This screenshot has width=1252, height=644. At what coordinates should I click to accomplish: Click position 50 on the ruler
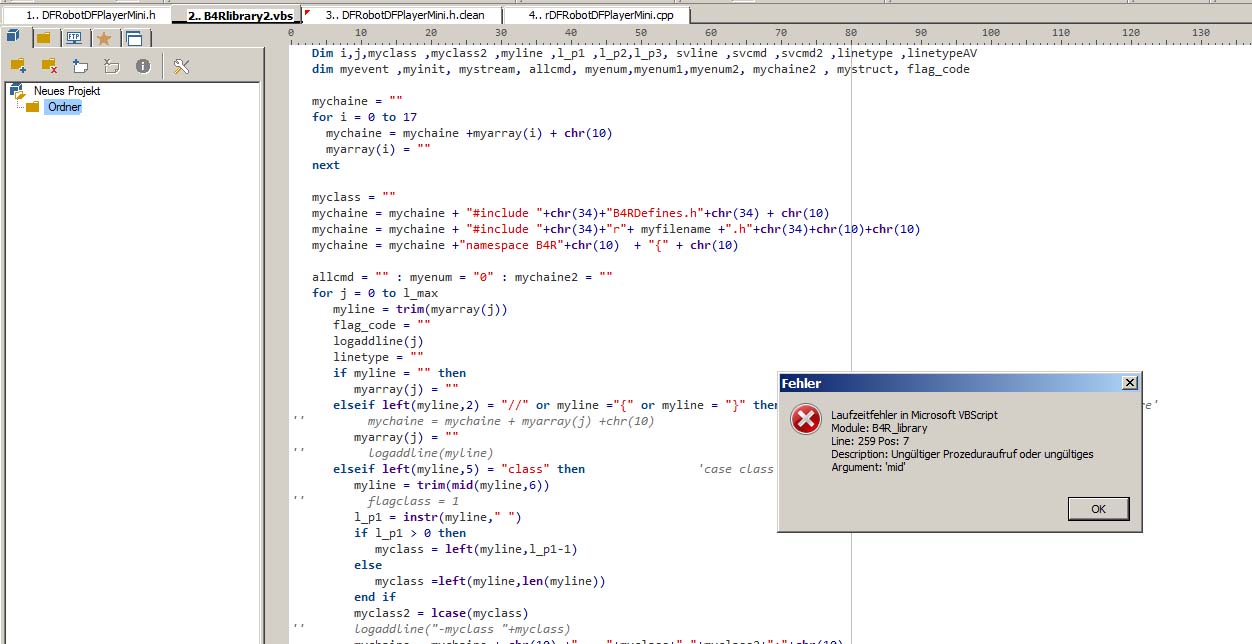[x=640, y=32]
